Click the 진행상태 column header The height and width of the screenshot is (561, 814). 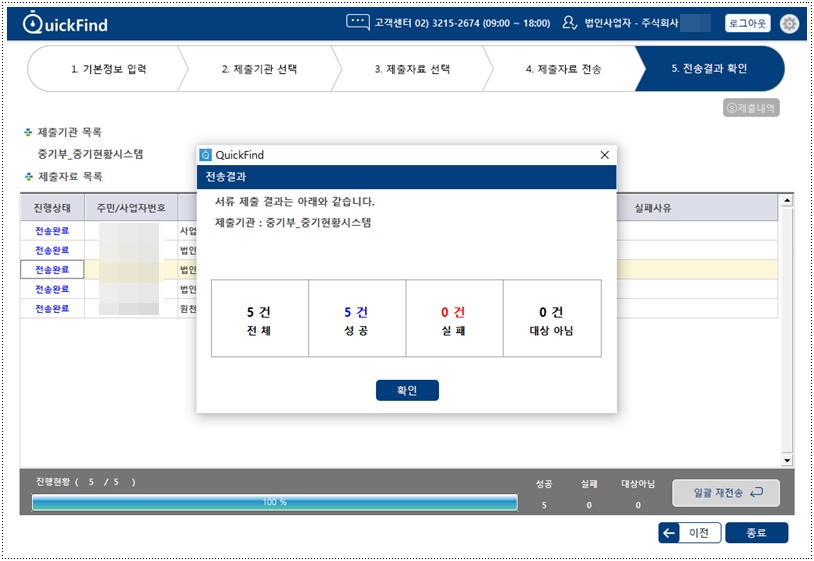pyautogui.click(x=52, y=208)
